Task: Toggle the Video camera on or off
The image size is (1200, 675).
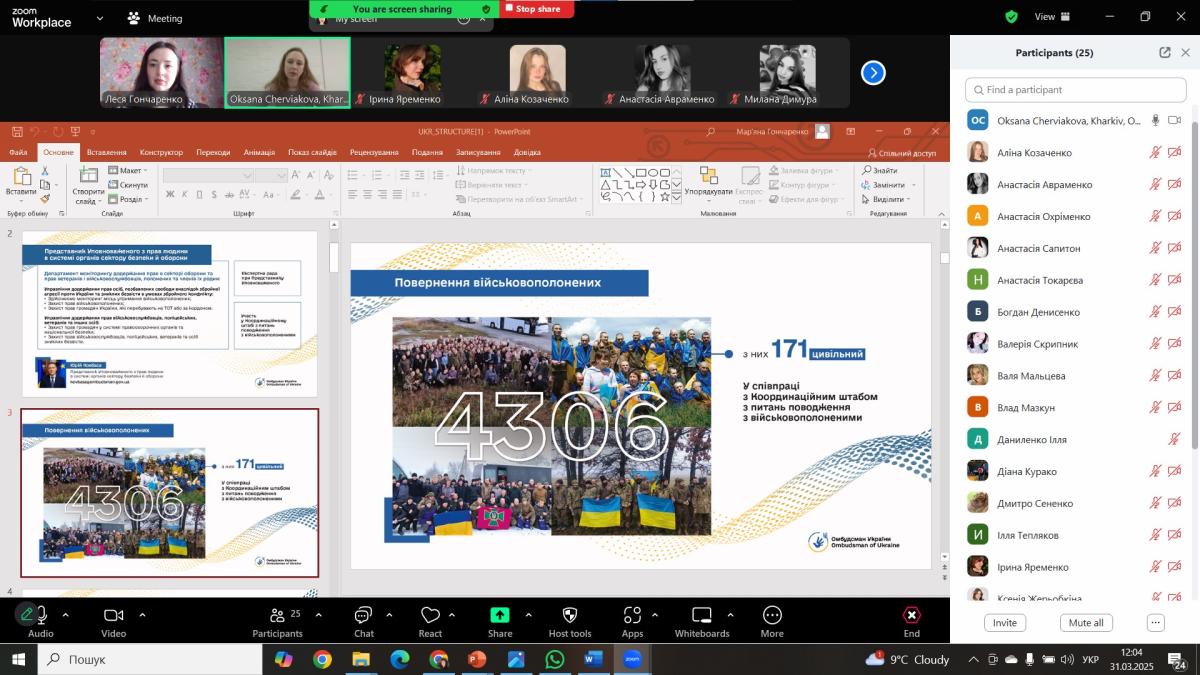Action: [x=114, y=616]
